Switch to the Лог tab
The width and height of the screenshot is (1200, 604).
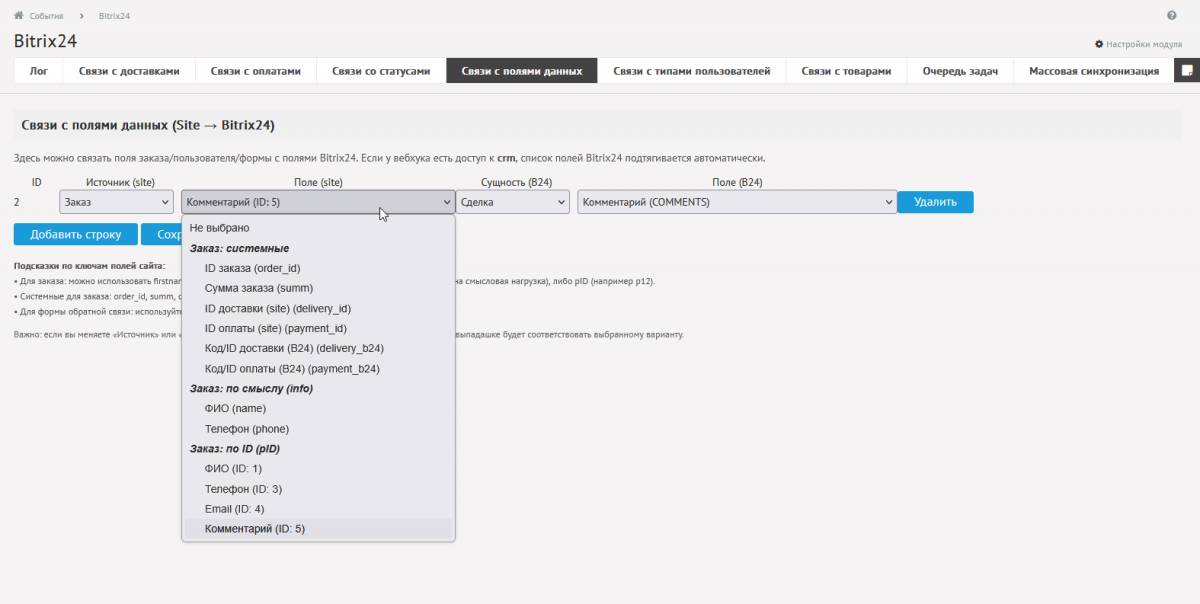point(39,71)
